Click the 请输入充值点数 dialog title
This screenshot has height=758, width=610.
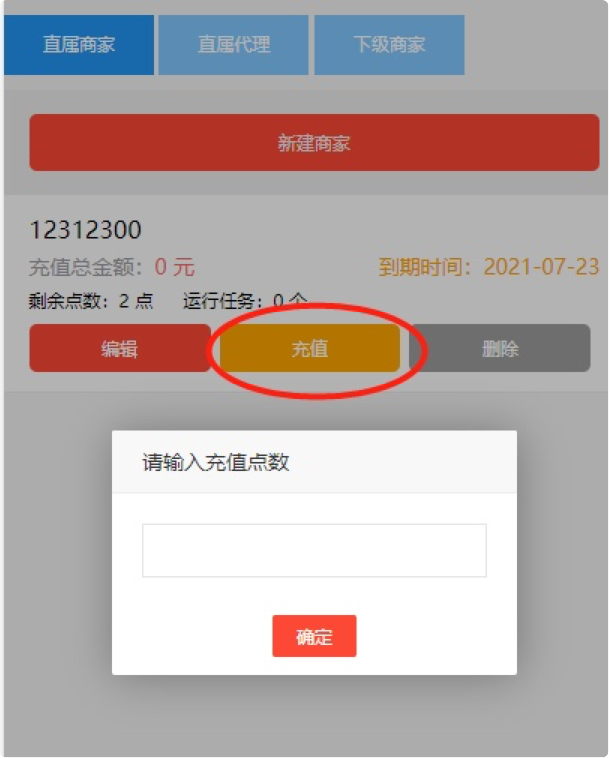pos(216,463)
